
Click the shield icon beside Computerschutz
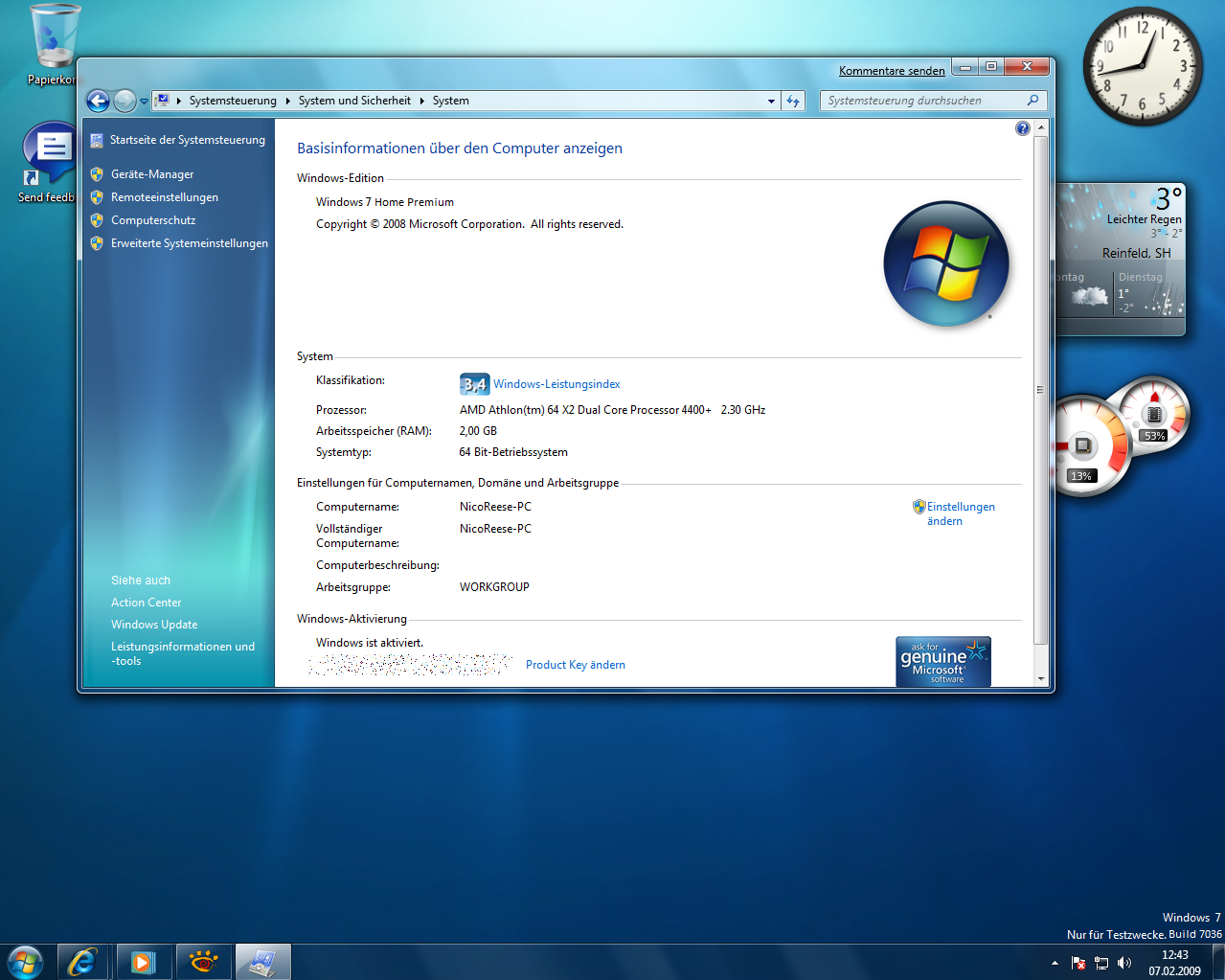(x=97, y=220)
